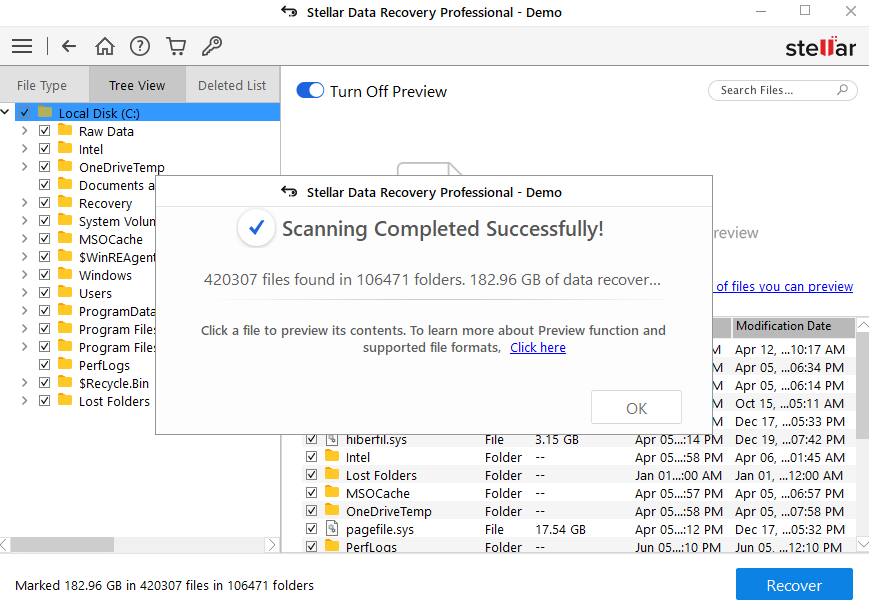The height and width of the screenshot is (605, 869).
Task: Uncheck the Intel checkbox in tree
Action: pyautogui.click(x=44, y=149)
